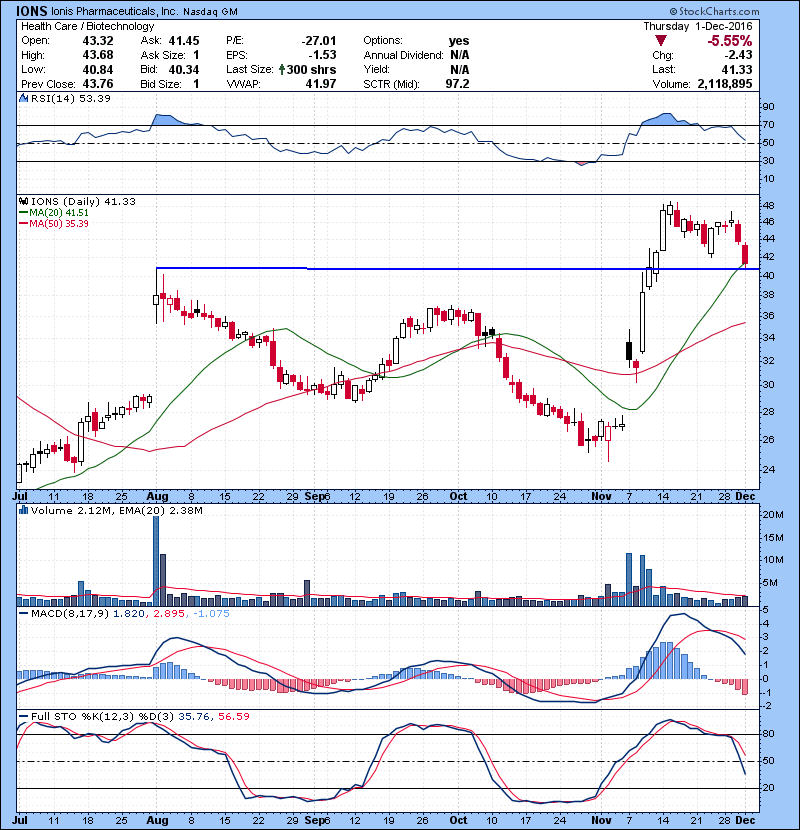800x830 pixels.
Task: Click the blue horizontal resistance line near 40
Action: [458, 269]
